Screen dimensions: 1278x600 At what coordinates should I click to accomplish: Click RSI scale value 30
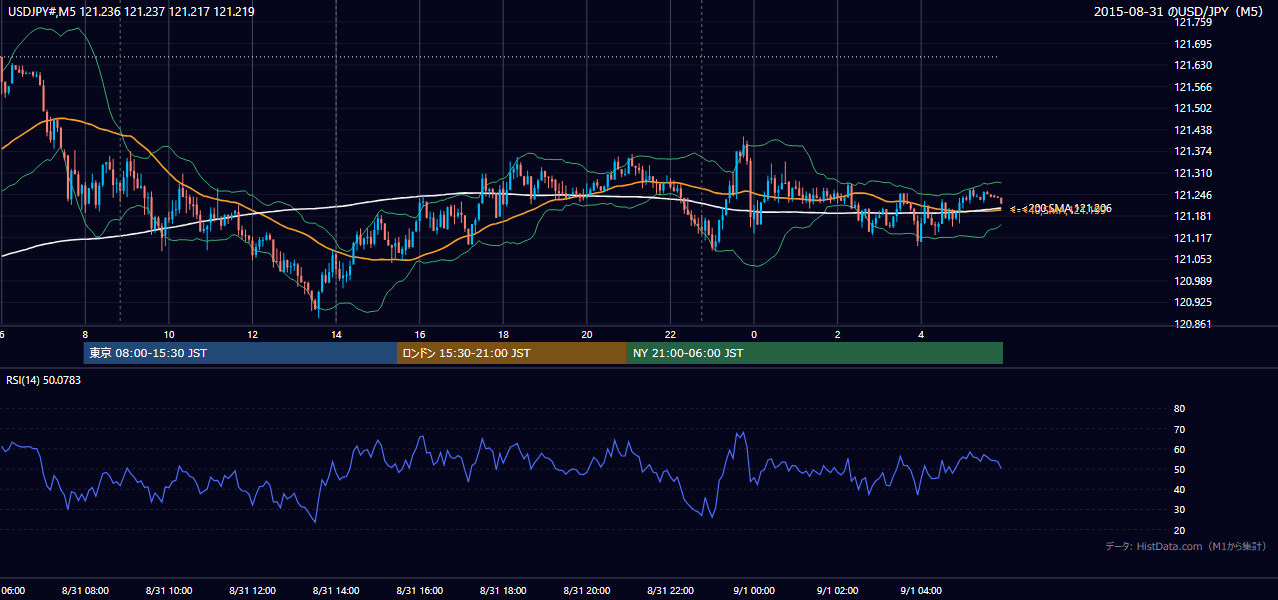click(x=1179, y=510)
